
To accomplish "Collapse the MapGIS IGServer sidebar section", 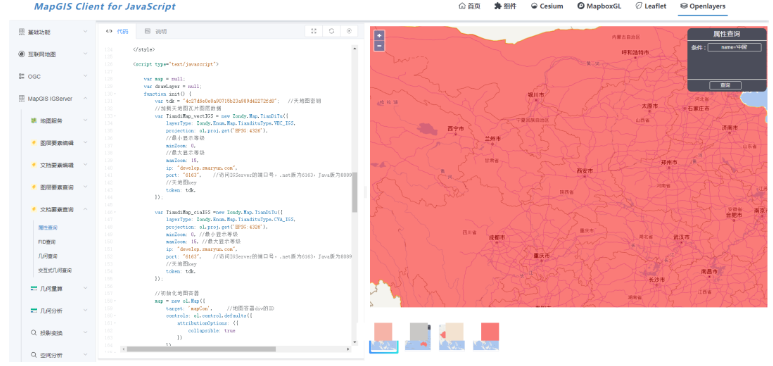I will (x=53, y=99).
